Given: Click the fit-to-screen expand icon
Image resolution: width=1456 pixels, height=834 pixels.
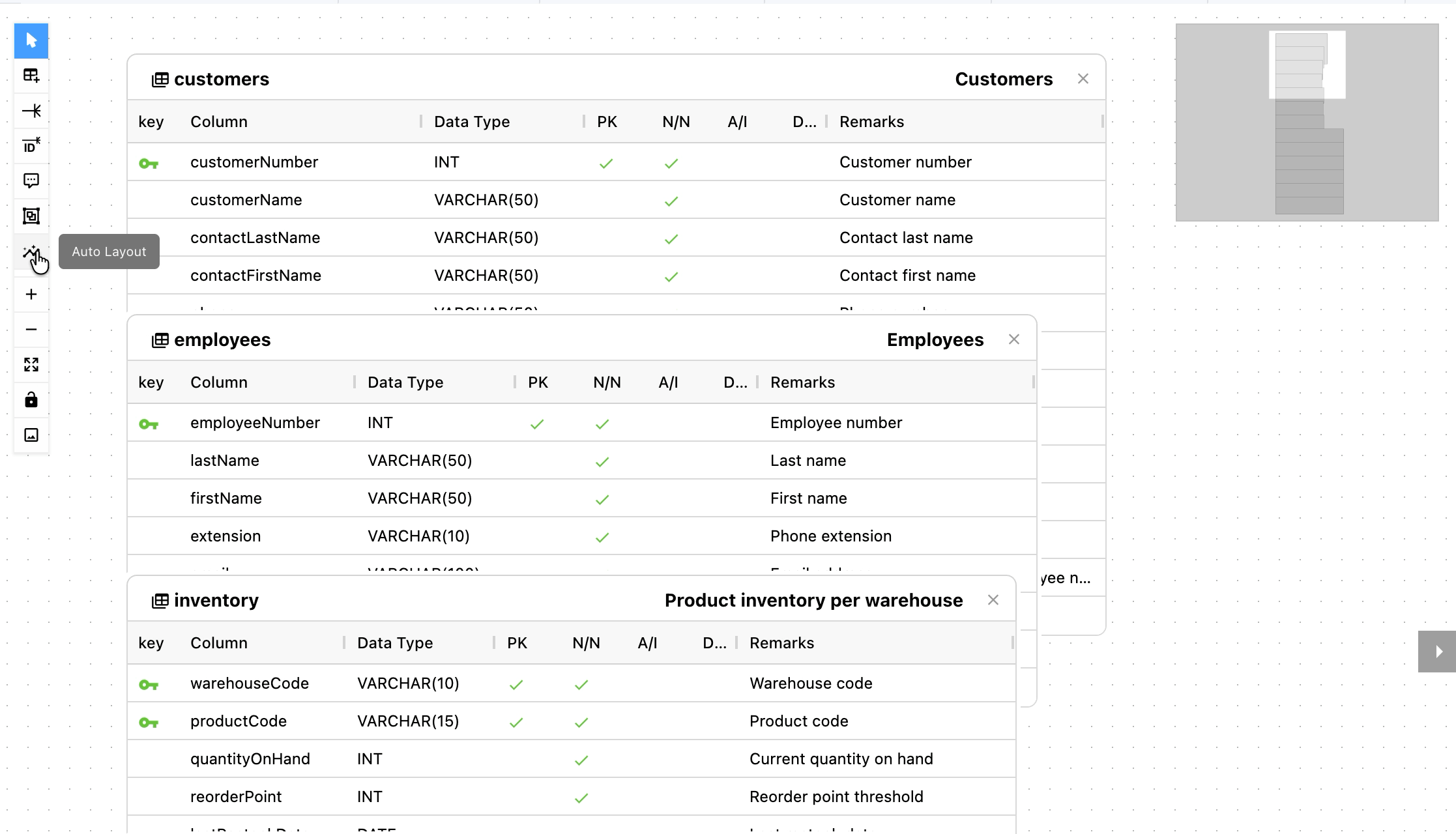Looking at the screenshot, I should tap(31, 365).
